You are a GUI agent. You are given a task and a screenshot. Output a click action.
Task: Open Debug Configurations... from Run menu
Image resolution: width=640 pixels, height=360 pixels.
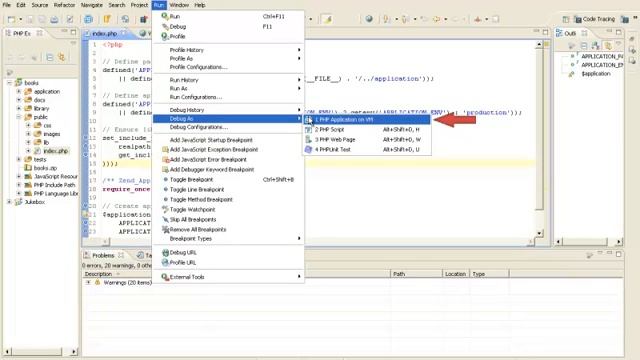pyautogui.click(x=228, y=127)
